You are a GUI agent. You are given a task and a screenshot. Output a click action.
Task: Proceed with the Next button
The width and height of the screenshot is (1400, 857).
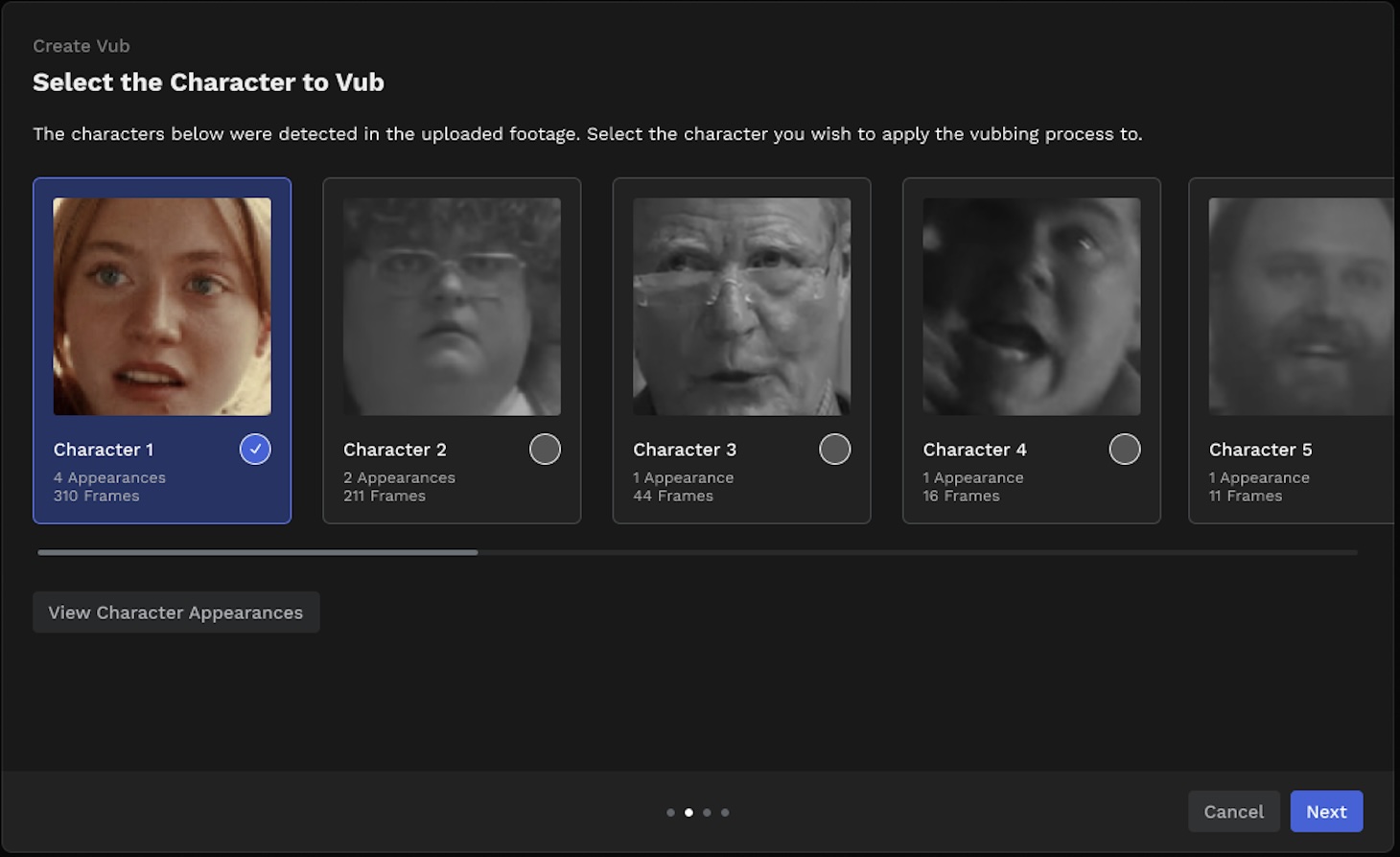pos(1326,812)
